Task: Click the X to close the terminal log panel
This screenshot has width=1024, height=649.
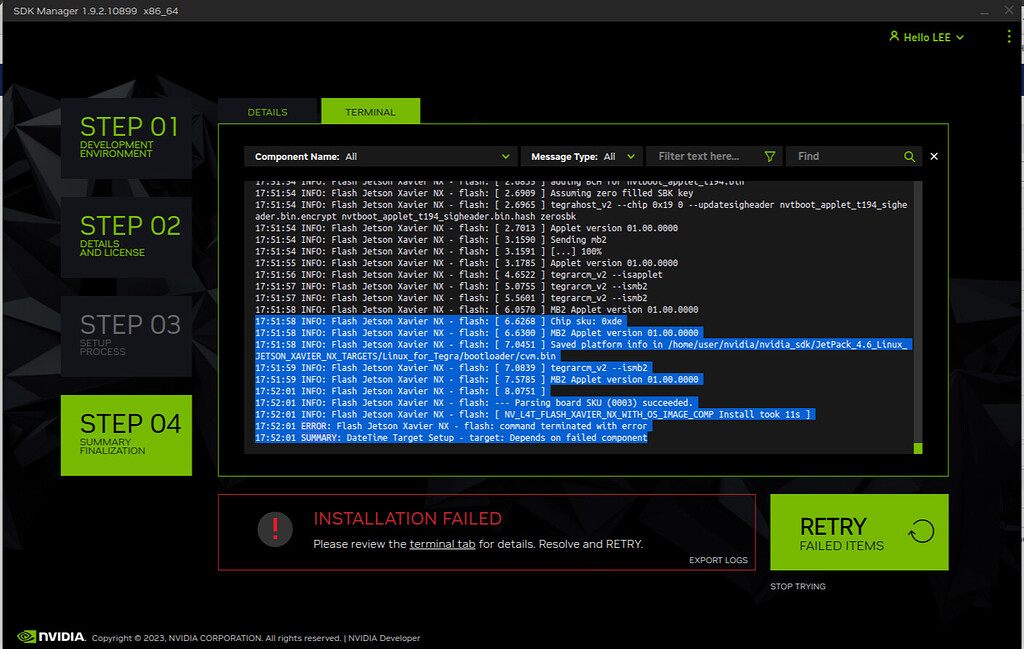Action: click(933, 156)
